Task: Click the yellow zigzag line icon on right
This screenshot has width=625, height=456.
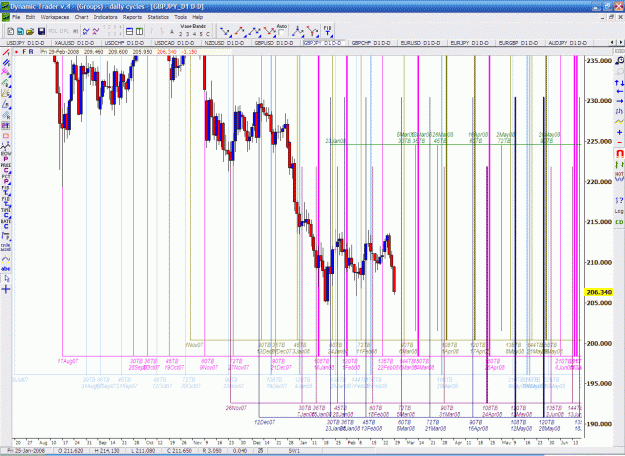Action: pyautogui.click(x=619, y=121)
